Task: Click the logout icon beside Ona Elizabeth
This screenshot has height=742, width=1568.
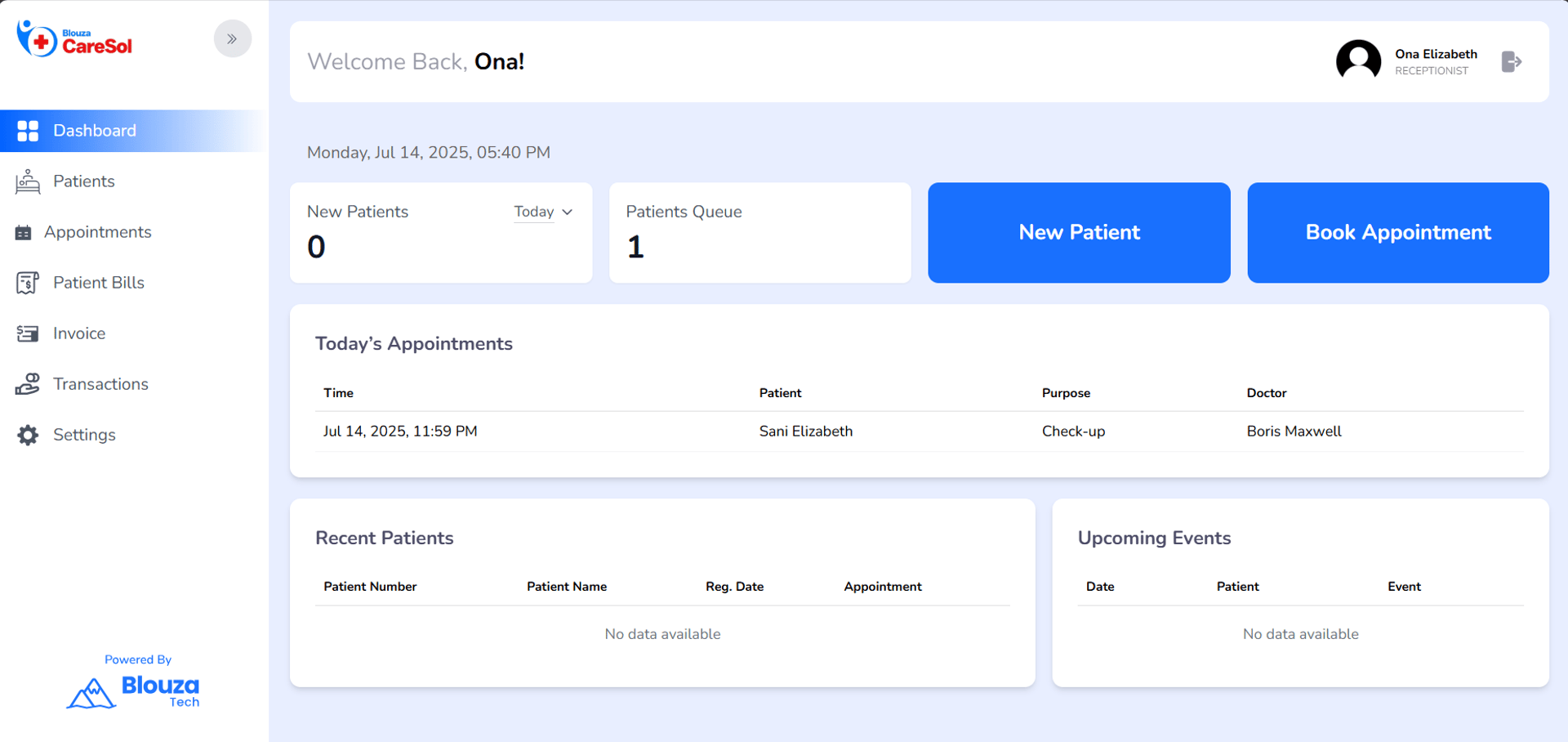Action: click(x=1511, y=62)
